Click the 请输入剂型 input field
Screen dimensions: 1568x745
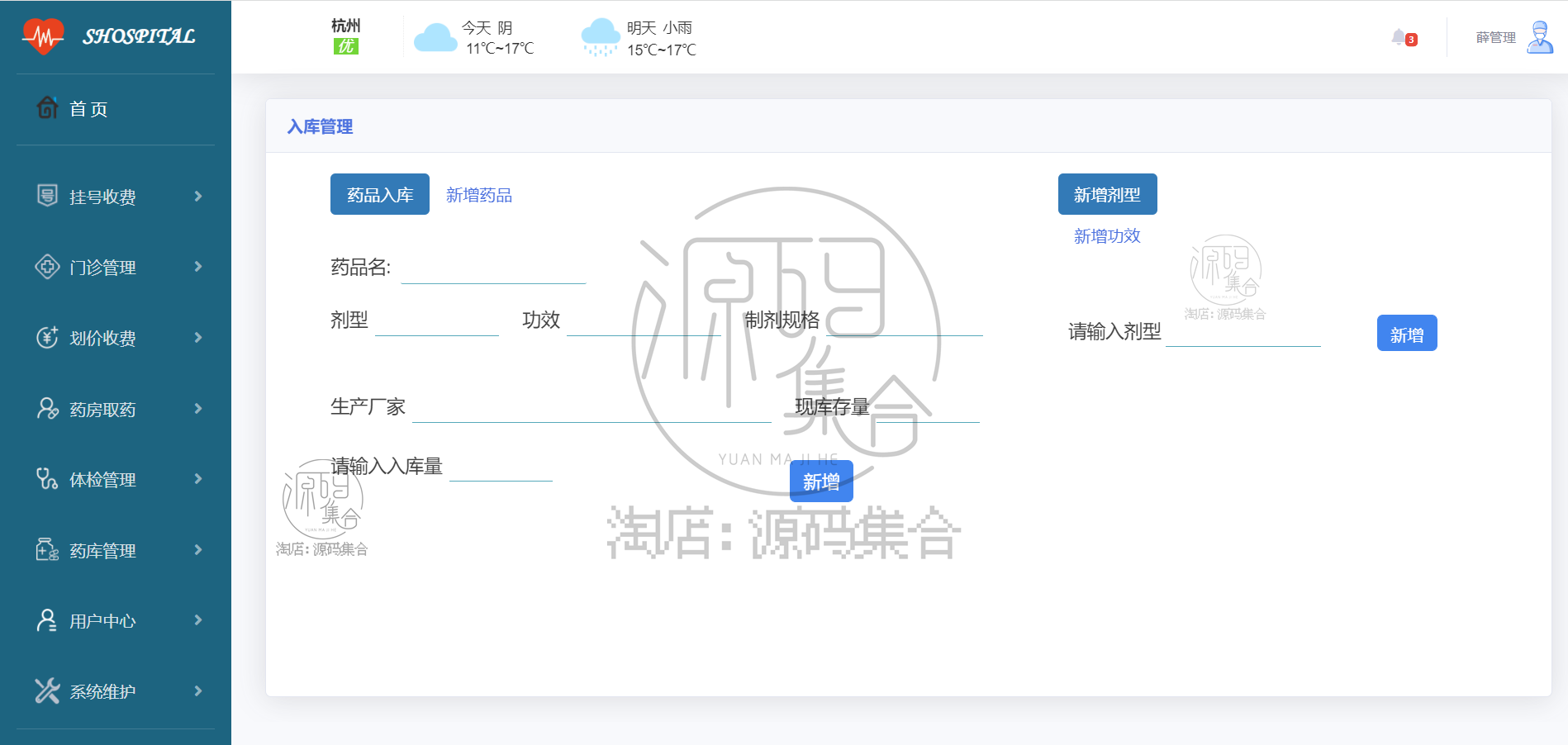coord(1243,332)
